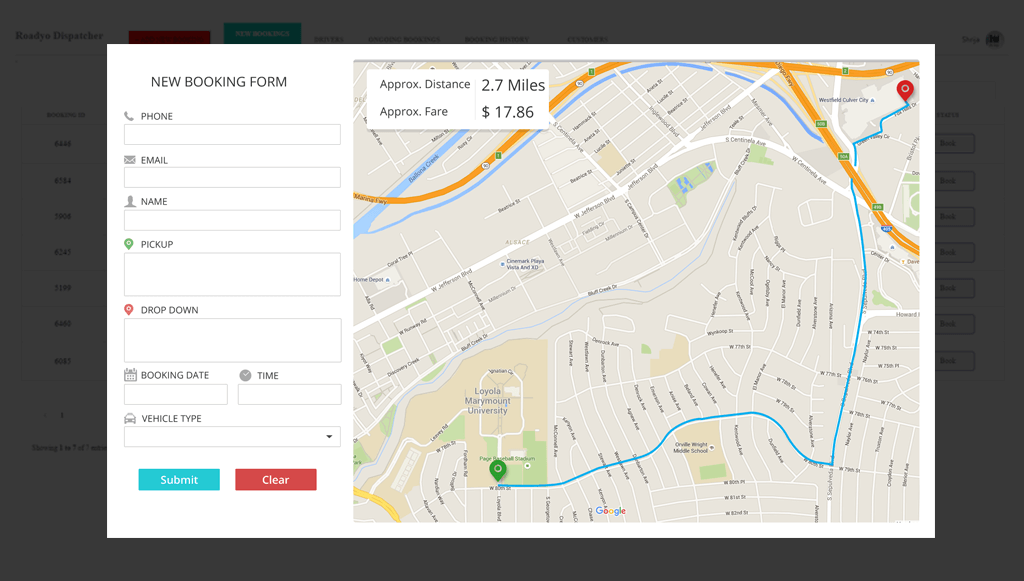Click the person icon beside NAME label
This screenshot has width=1024, height=581.
pos(129,201)
